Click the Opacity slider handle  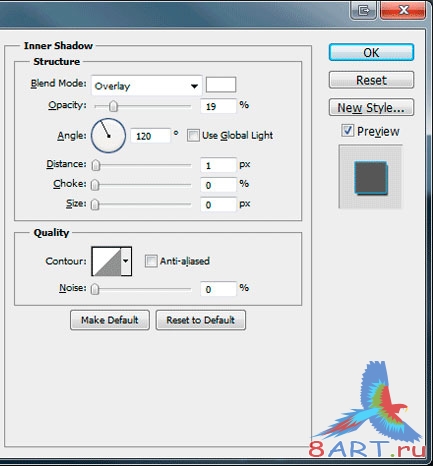pyautogui.click(x=113, y=106)
